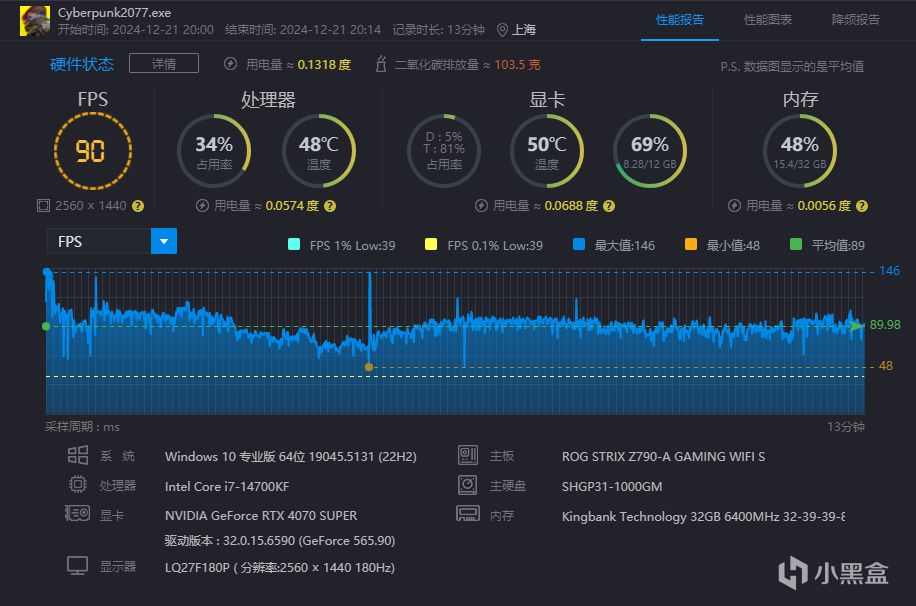916x606 pixels.
Task: Click blue 最大值 legend swatch
Action: click(579, 244)
